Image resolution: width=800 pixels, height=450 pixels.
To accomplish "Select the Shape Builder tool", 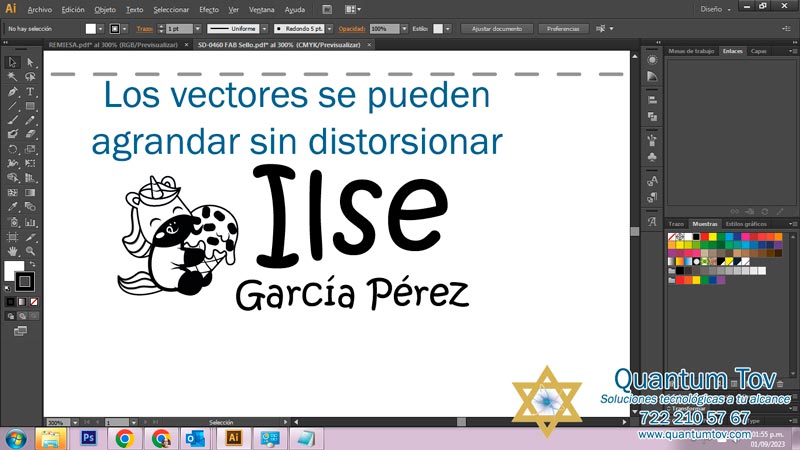I will click(x=12, y=178).
